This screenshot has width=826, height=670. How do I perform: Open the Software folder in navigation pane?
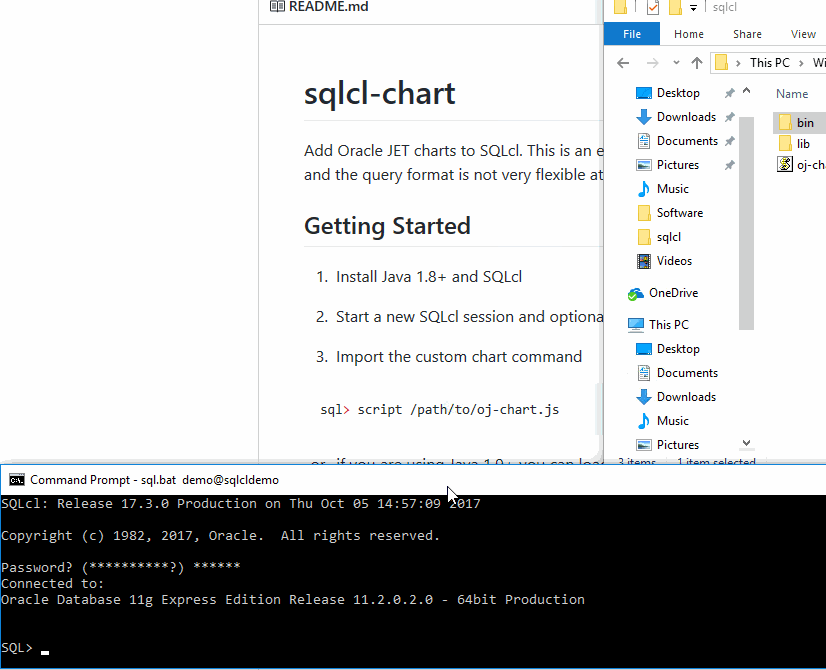pyautogui.click(x=680, y=213)
